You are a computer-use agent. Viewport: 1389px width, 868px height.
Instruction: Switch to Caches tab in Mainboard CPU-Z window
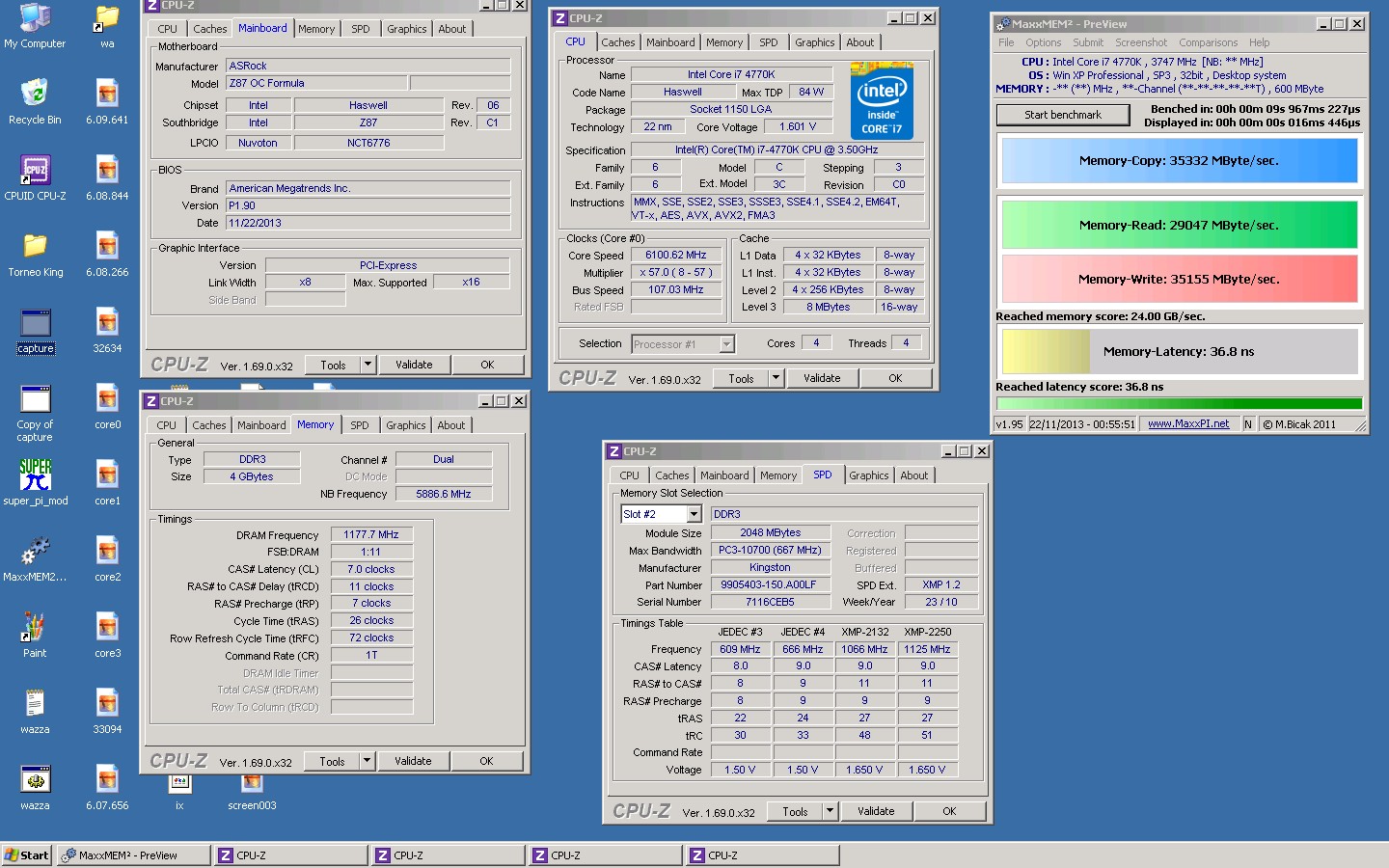(x=209, y=29)
